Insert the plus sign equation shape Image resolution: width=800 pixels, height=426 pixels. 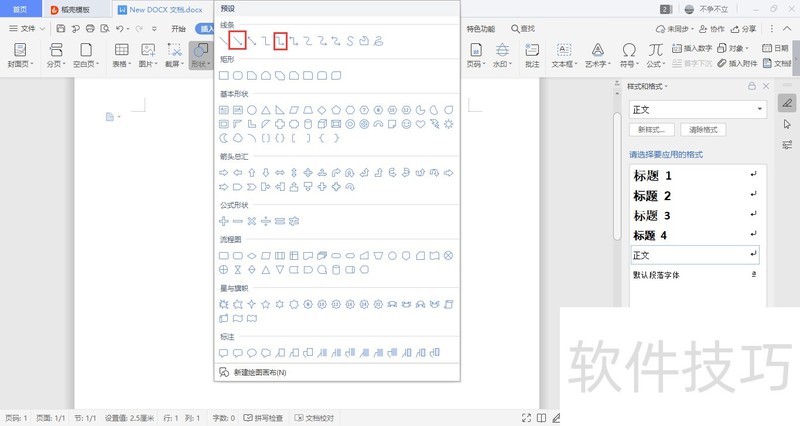tap(223, 221)
